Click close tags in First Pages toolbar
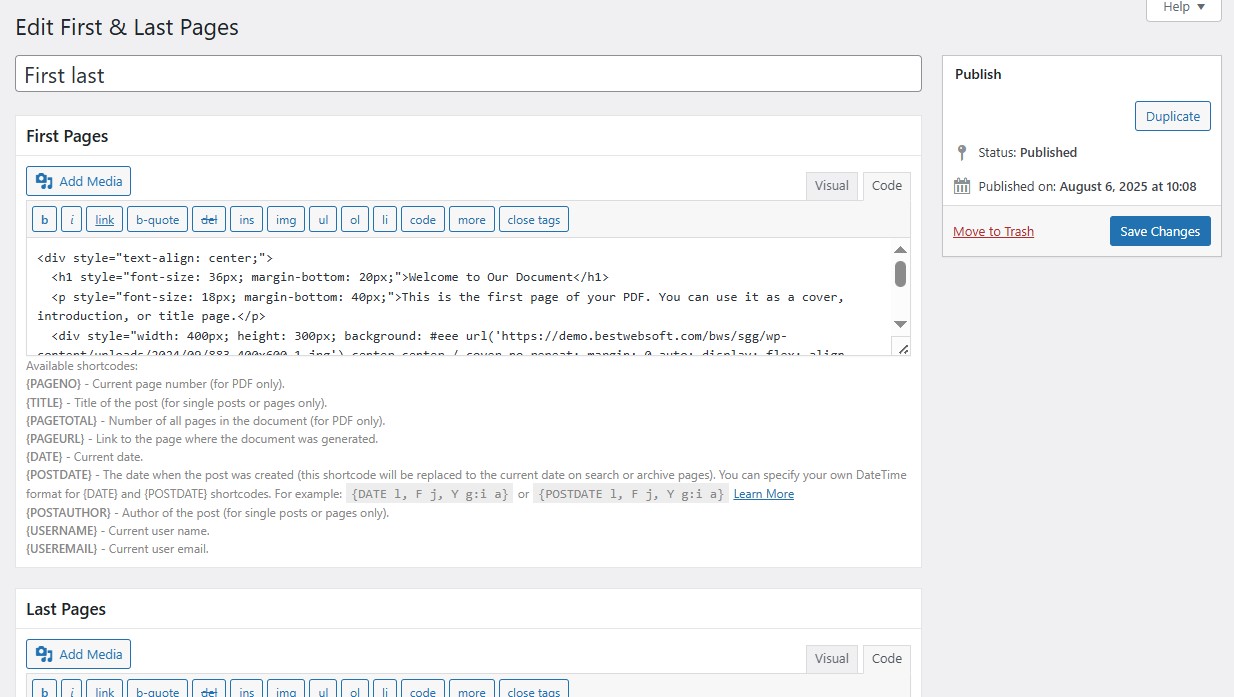 coord(534,219)
